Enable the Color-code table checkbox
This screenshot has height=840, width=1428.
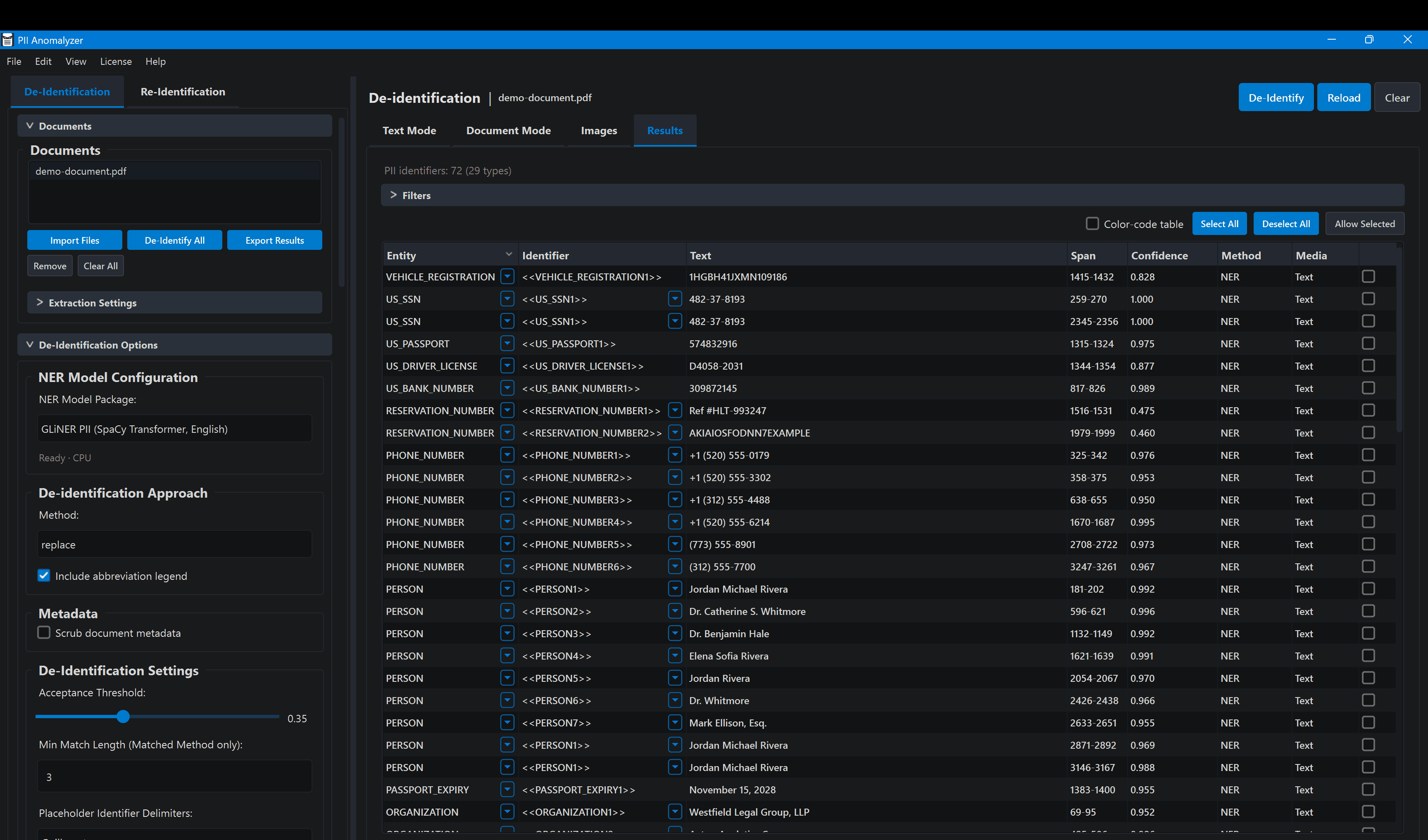tap(1092, 224)
